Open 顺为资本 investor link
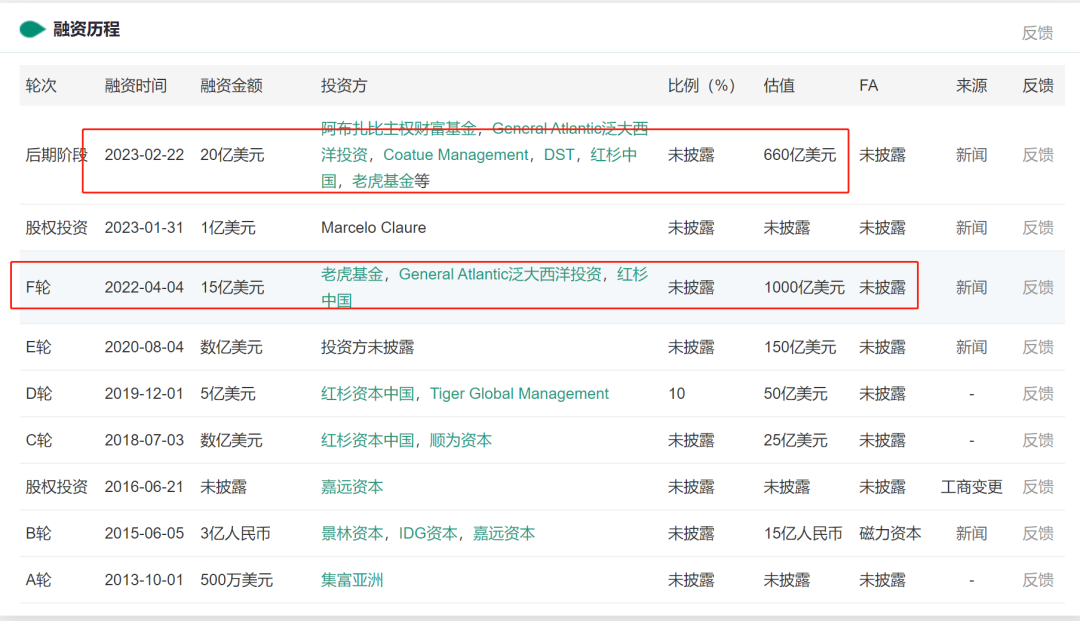 461,441
